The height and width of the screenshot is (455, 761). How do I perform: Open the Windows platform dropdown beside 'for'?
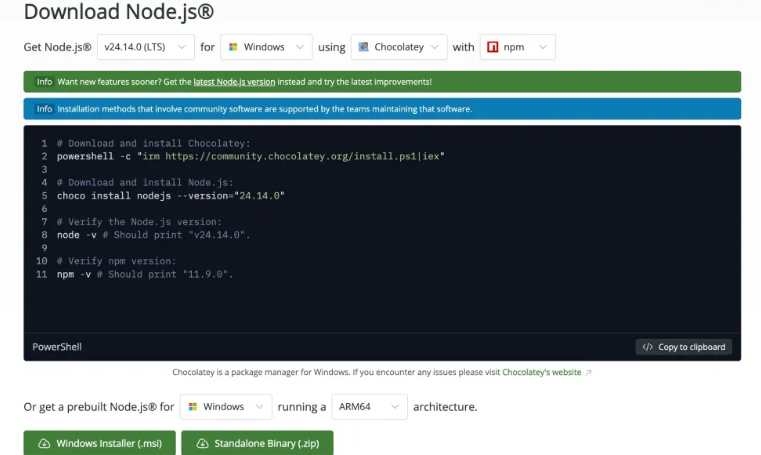pos(266,47)
